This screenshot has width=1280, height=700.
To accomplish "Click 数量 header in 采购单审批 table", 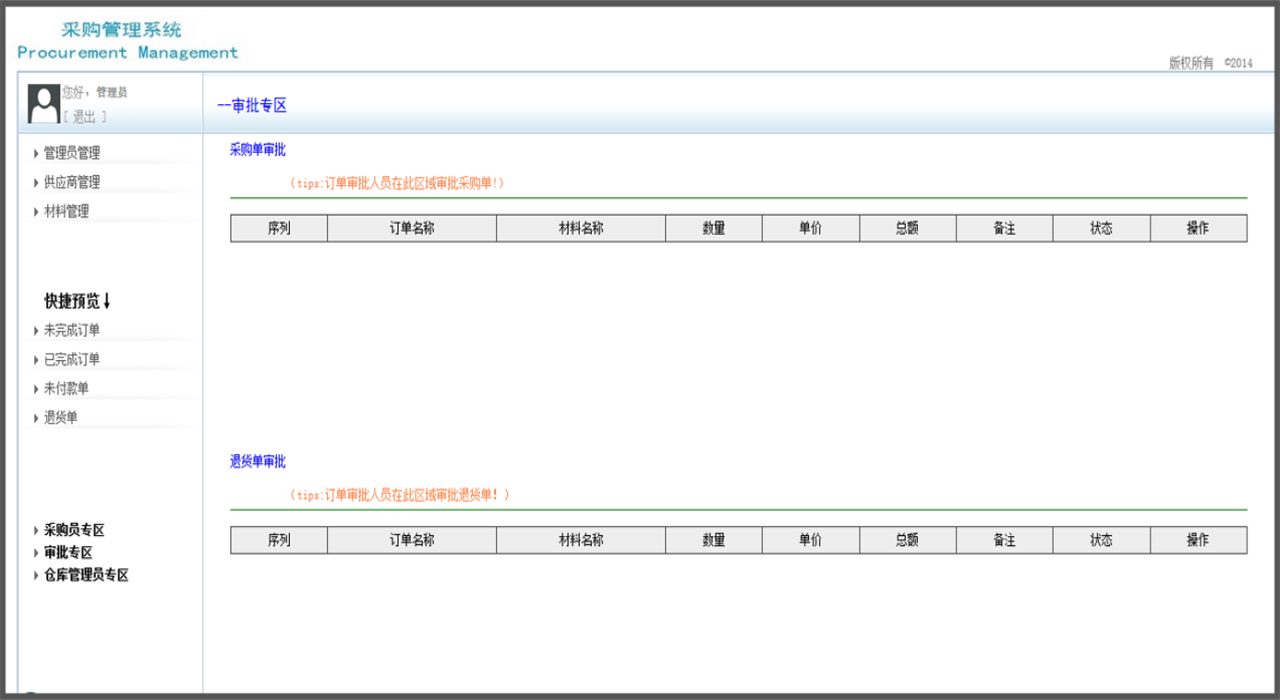I will [x=713, y=228].
